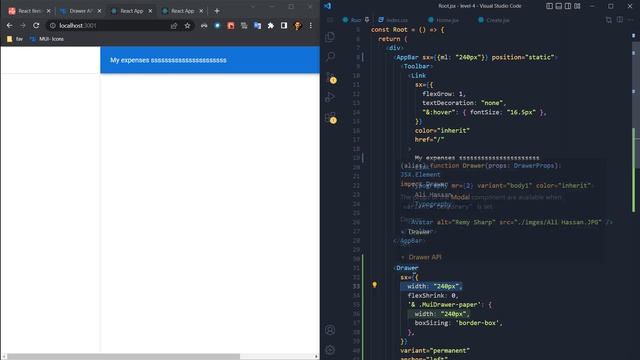This screenshot has height=360, width=640.
Task: Open the fav bookmarks folder
Action: 15,39
